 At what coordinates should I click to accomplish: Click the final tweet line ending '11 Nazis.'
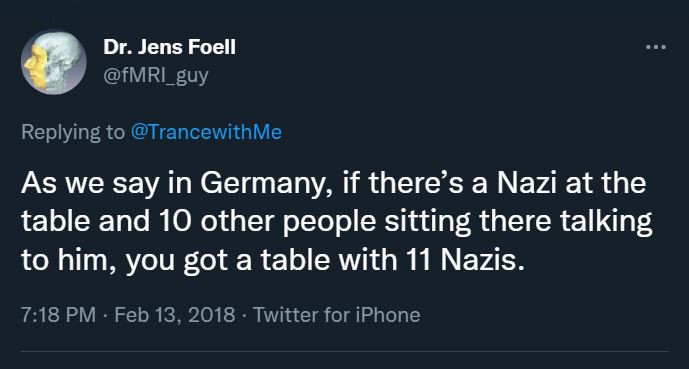273,260
